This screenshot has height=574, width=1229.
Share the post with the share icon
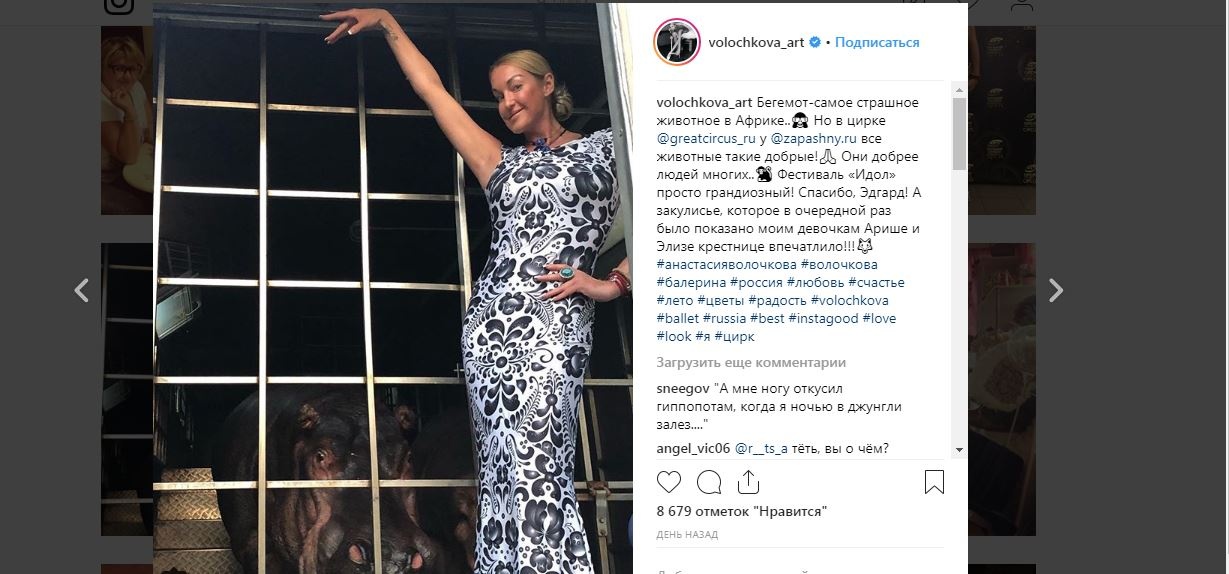pos(748,482)
